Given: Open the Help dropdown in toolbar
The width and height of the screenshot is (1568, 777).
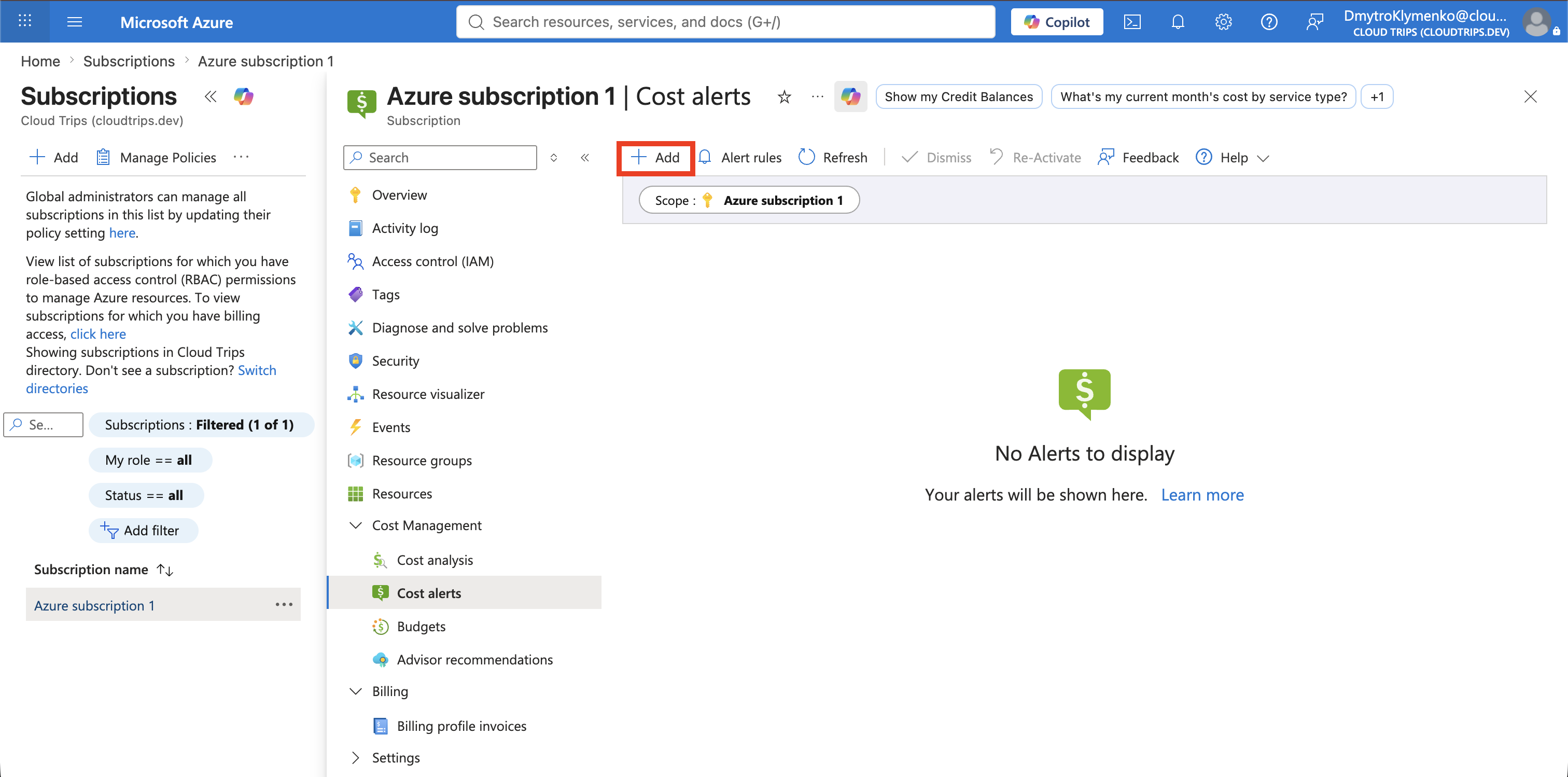Looking at the screenshot, I should (x=1233, y=157).
